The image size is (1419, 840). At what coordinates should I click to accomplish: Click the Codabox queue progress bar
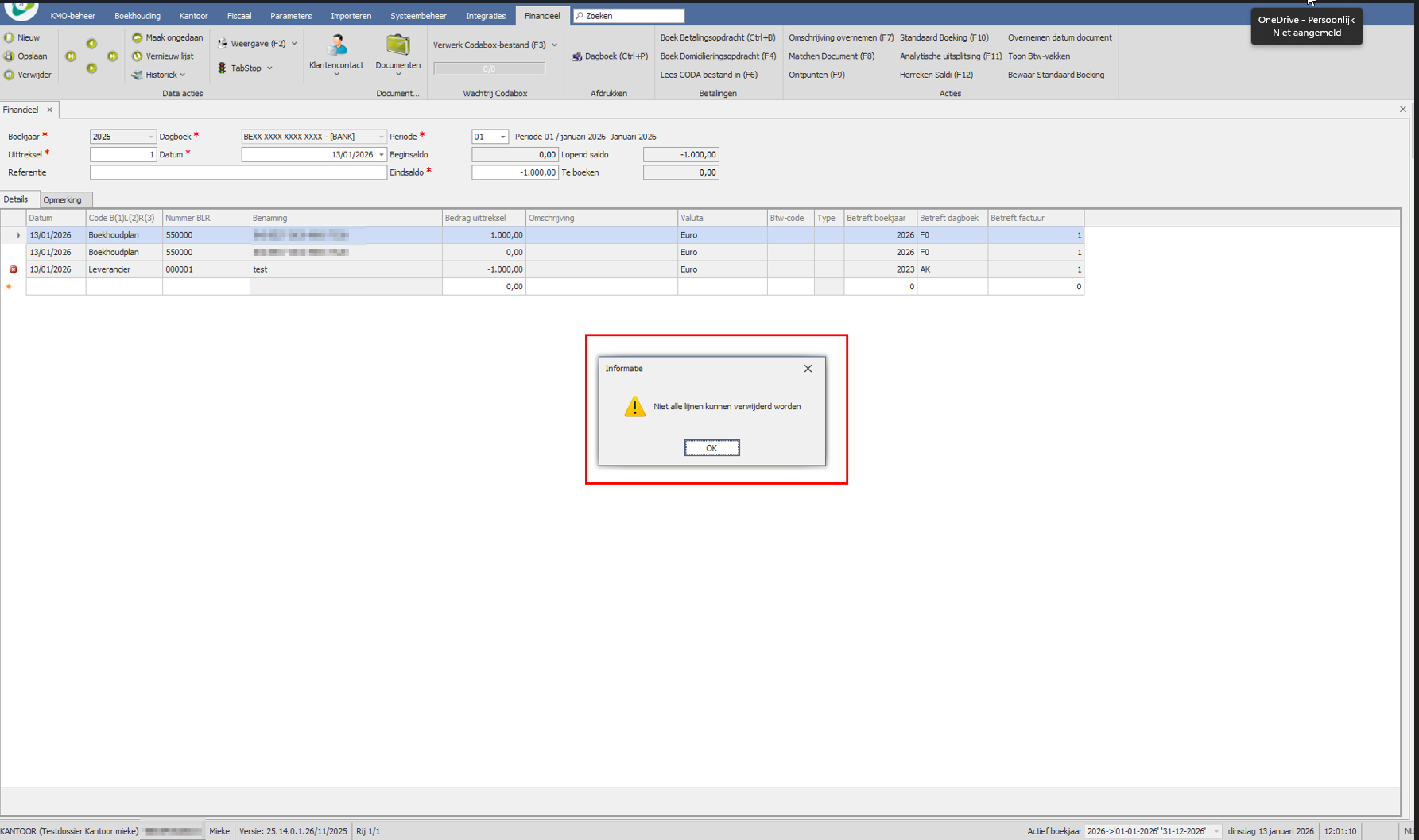coord(489,69)
